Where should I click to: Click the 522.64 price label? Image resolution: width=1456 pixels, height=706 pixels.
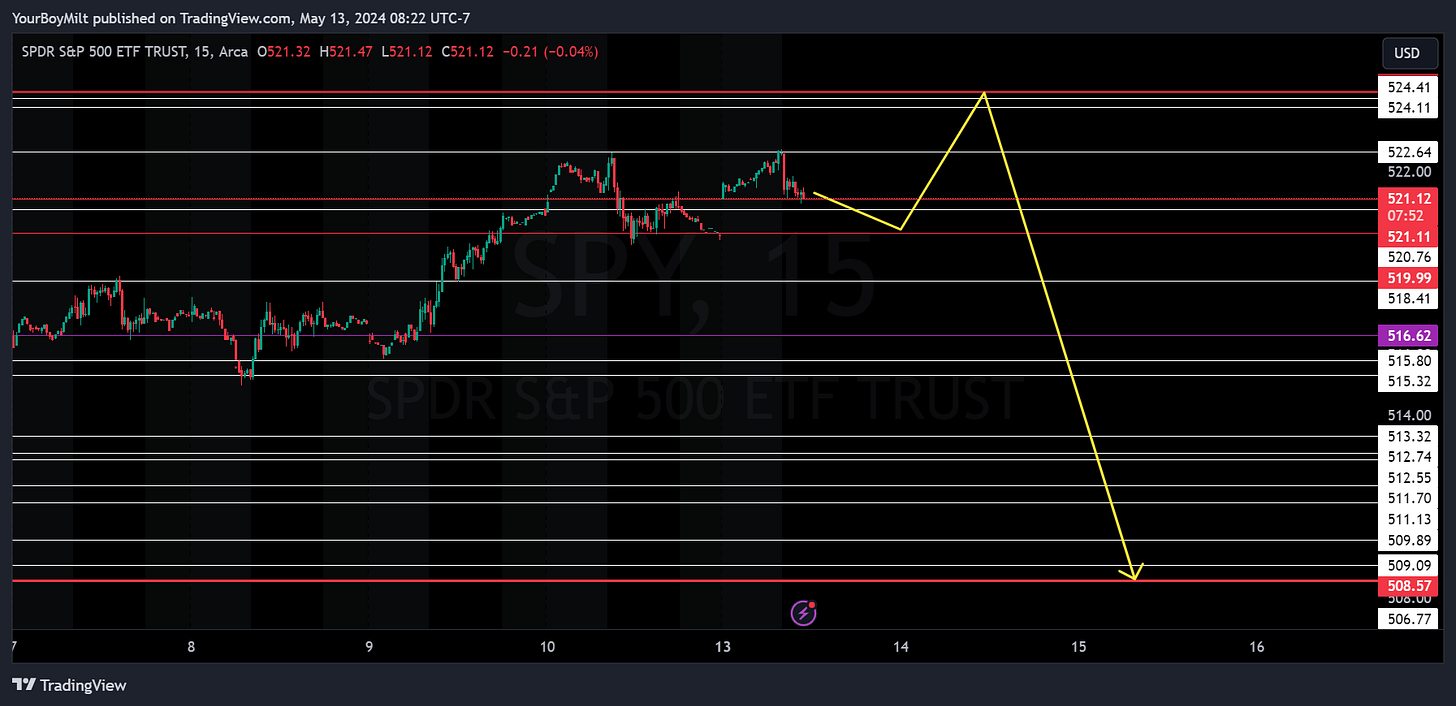tap(1408, 152)
